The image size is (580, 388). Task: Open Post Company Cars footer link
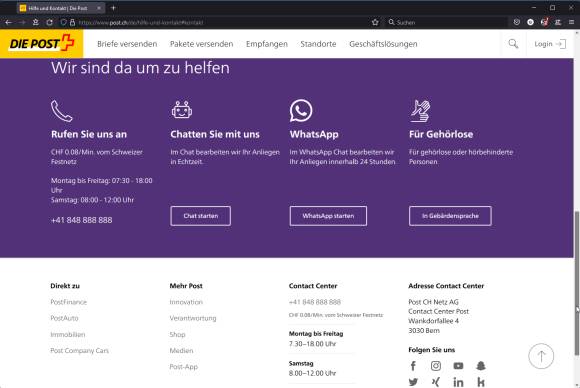click(80, 350)
